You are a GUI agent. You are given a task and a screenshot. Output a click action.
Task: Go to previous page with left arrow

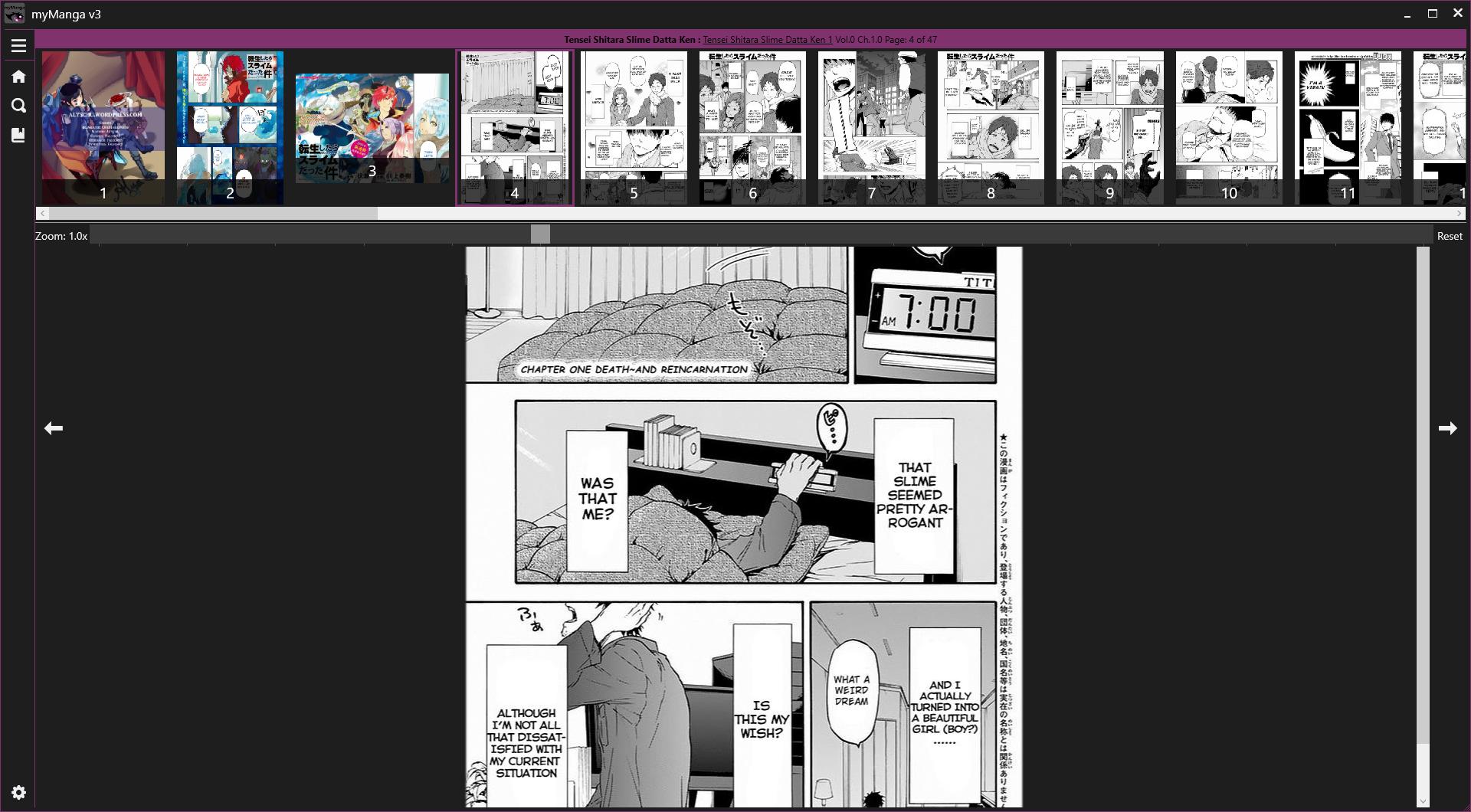tap(53, 428)
